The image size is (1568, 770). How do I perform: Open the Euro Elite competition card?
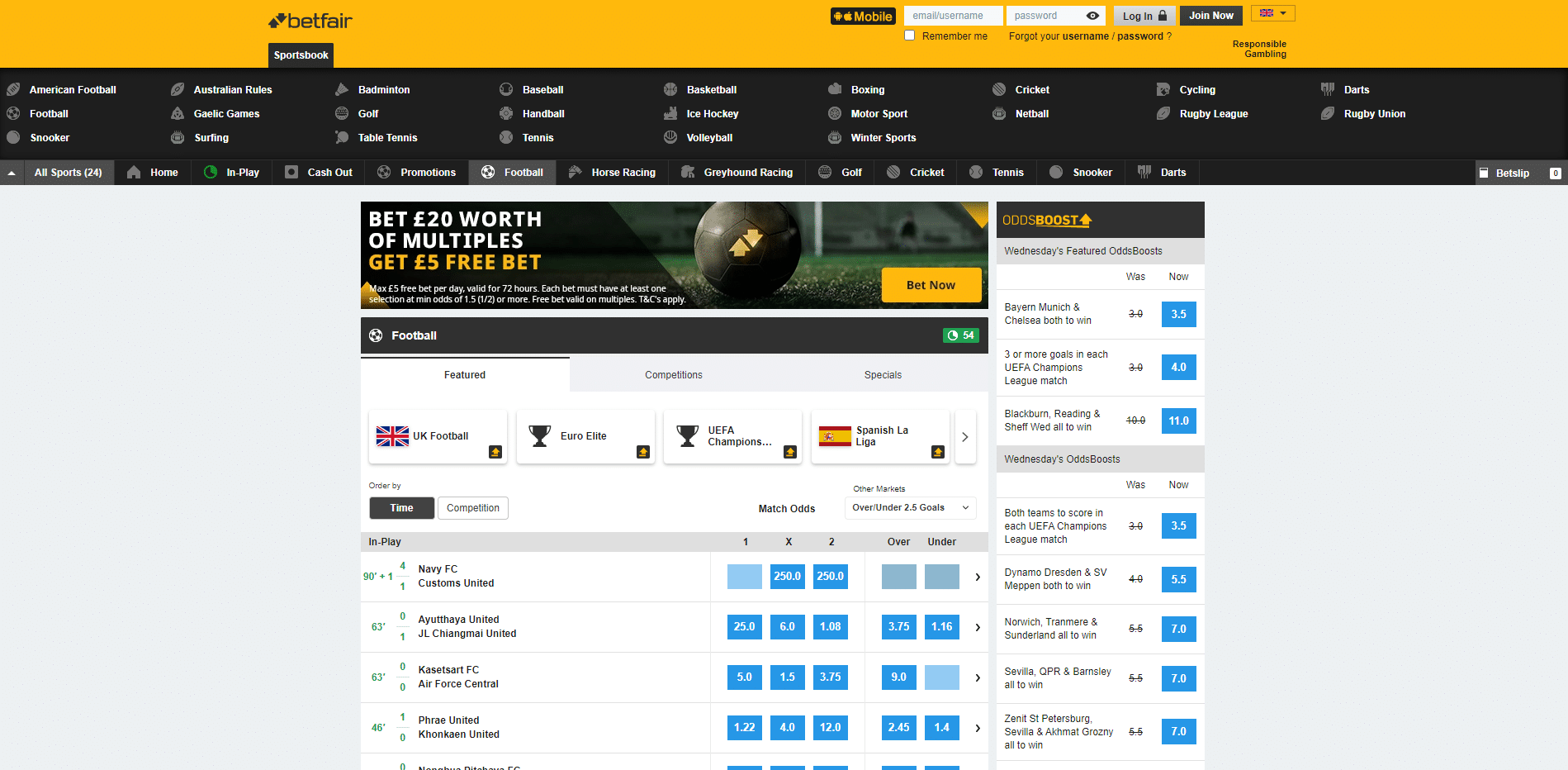pos(585,436)
